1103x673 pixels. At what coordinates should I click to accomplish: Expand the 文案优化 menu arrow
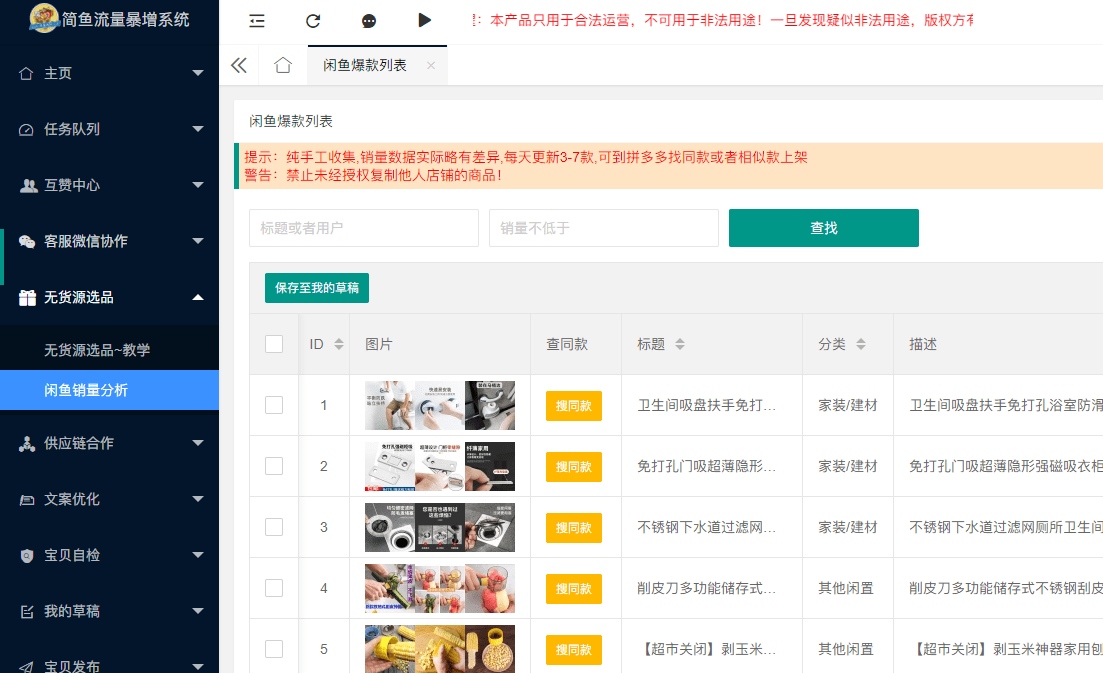[x=198, y=499]
